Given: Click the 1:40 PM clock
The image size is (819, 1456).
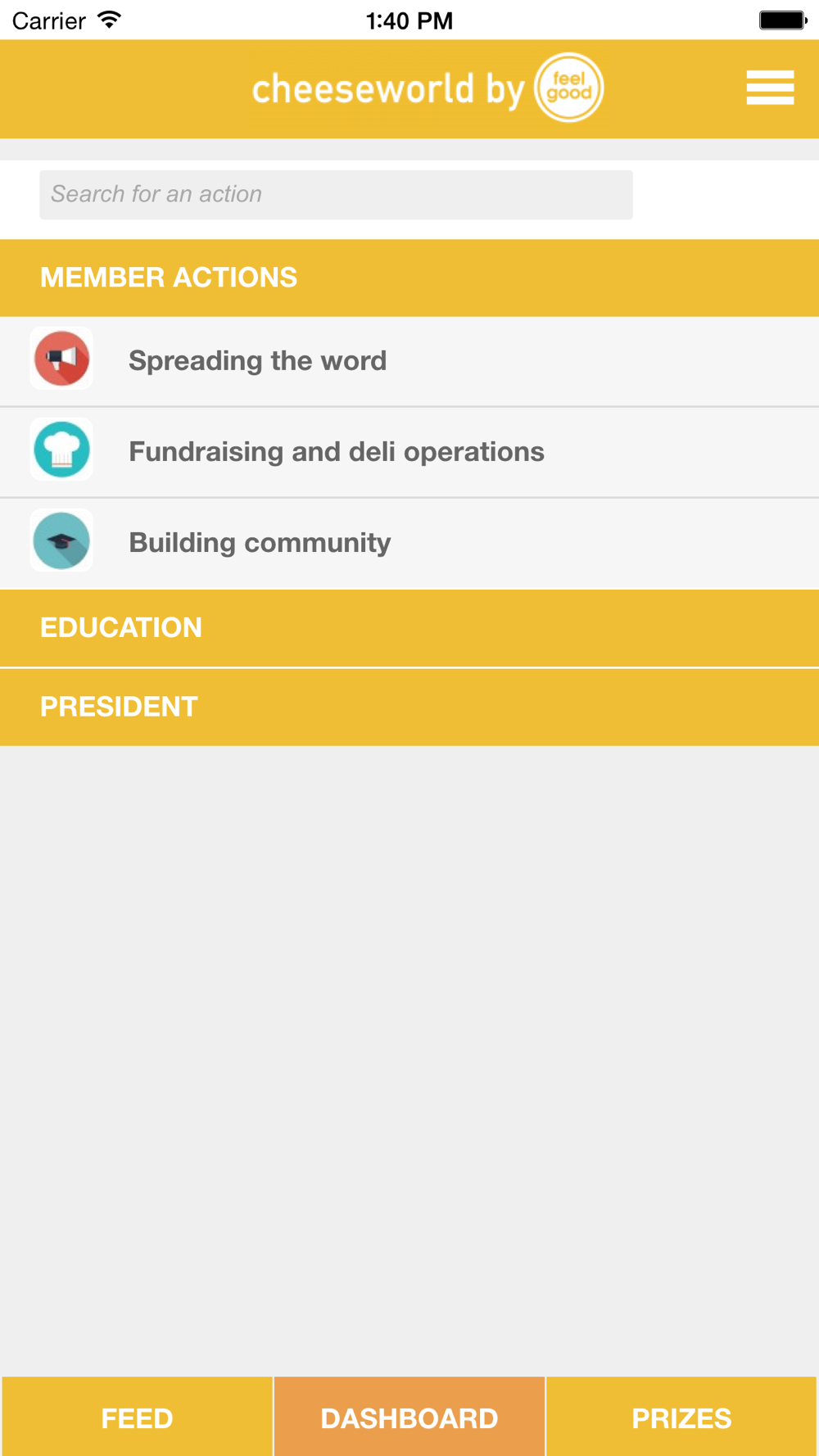Looking at the screenshot, I should pyautogui.click(x=409, y=20).
